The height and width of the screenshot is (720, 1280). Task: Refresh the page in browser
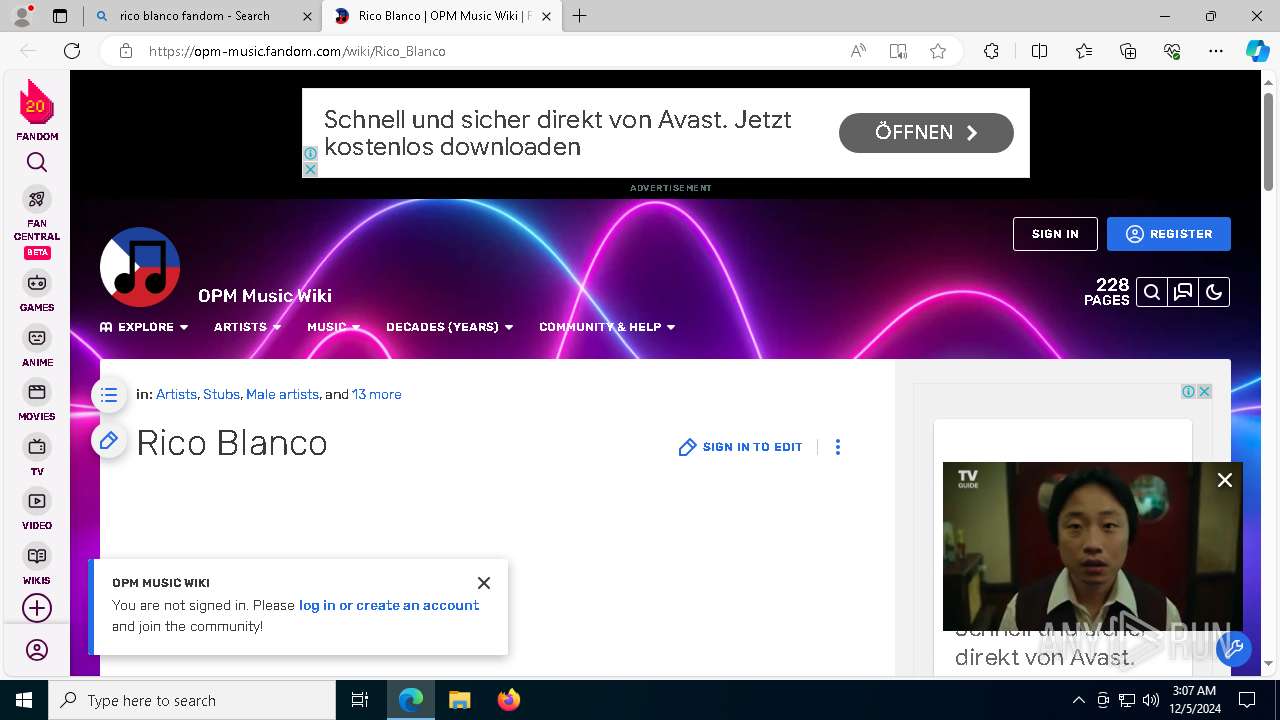click(72, 51)
